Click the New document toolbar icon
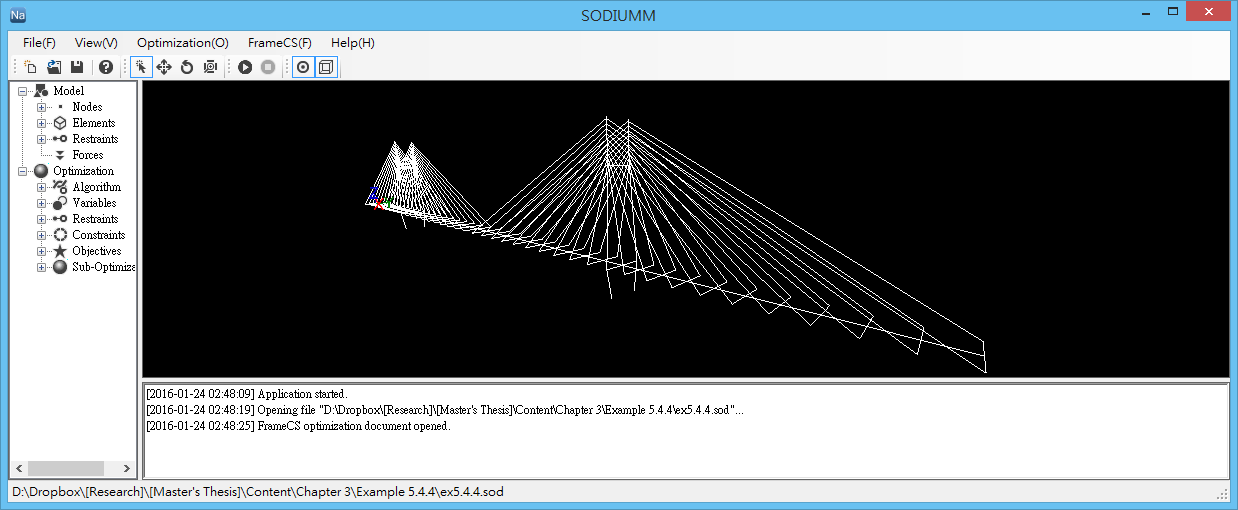The width and height of the screenshot is (1238, 510). coord(31,67)
